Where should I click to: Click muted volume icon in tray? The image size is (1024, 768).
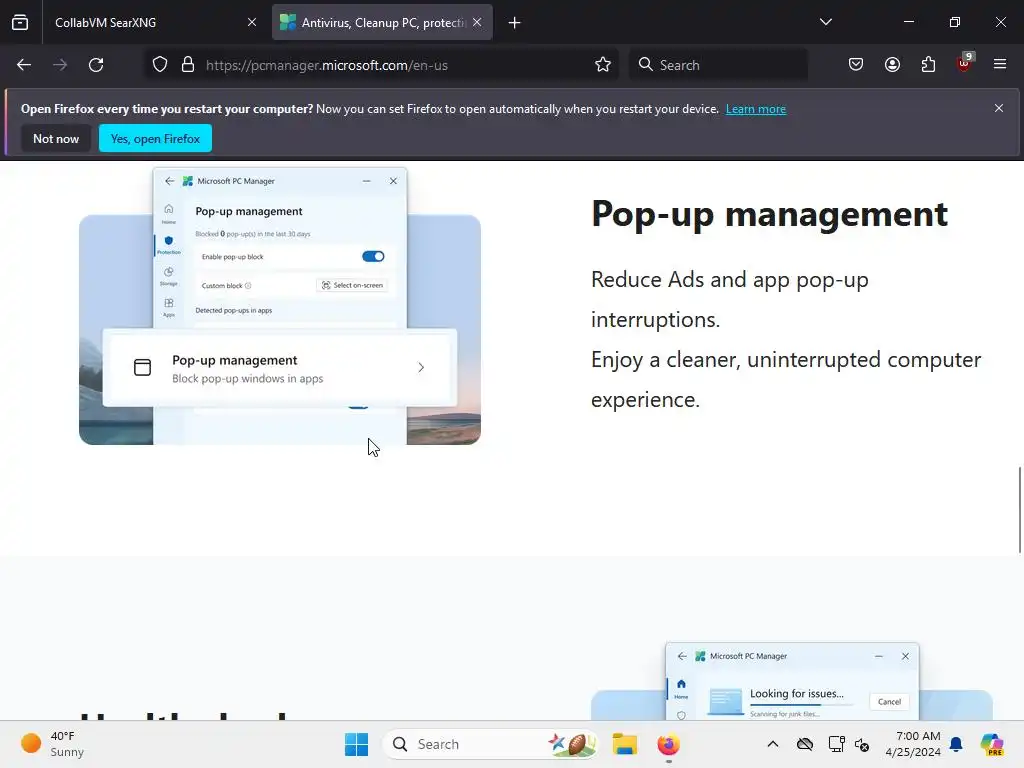(862, 744)
